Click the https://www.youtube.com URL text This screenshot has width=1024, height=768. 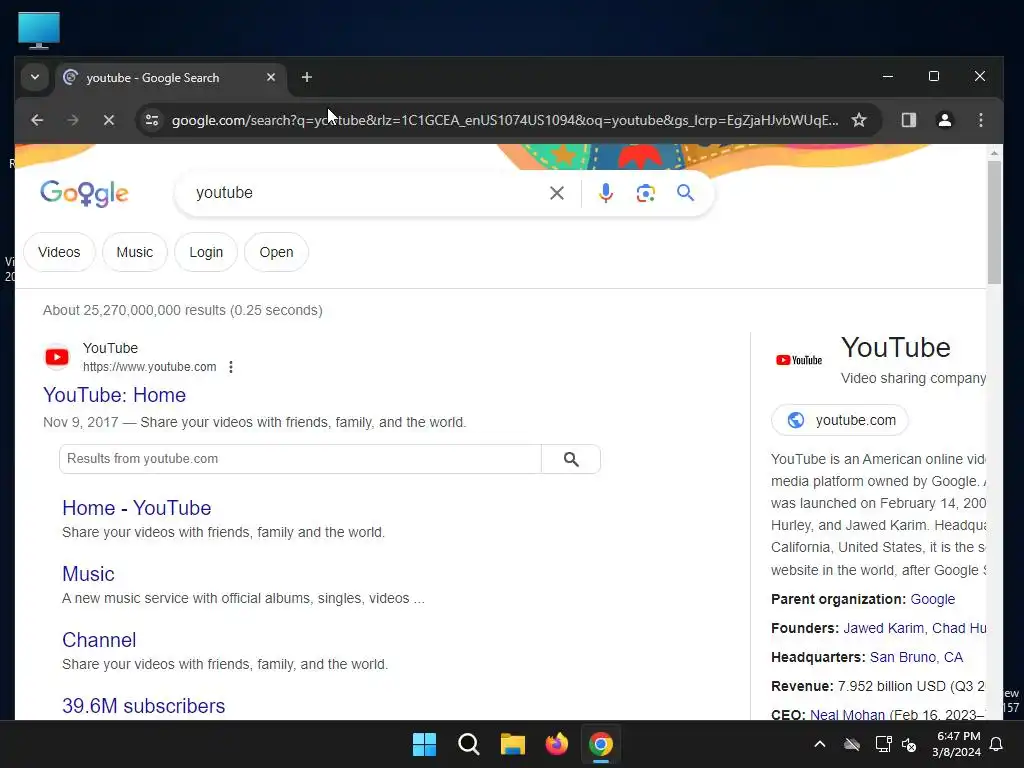(x=150, y=367)
